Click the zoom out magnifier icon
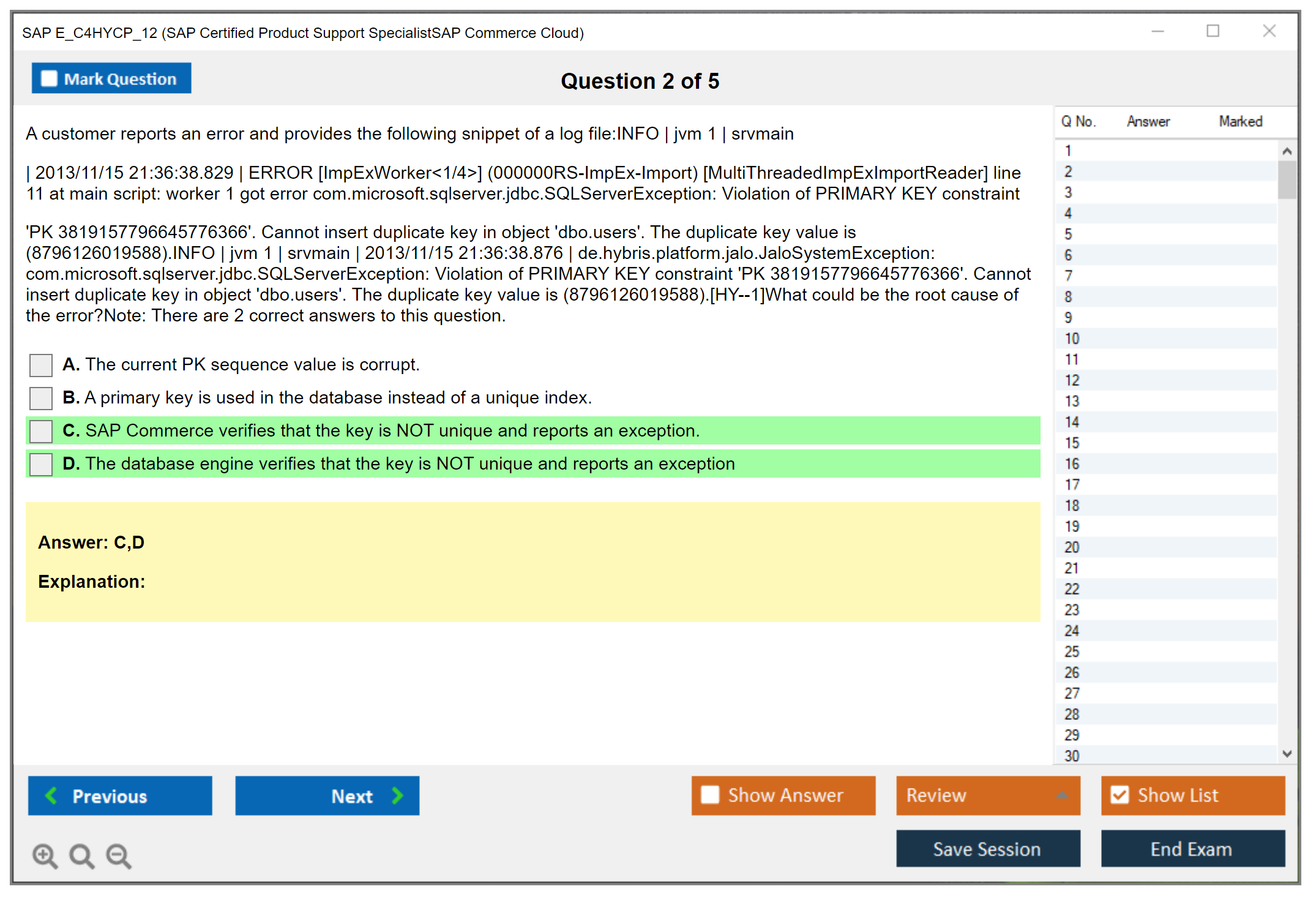The width and height of the screenshot is (1316, 900). 119,855
